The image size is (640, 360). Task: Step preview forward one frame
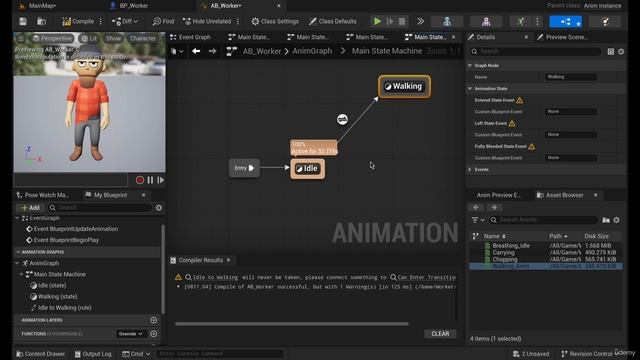point(161,180)
